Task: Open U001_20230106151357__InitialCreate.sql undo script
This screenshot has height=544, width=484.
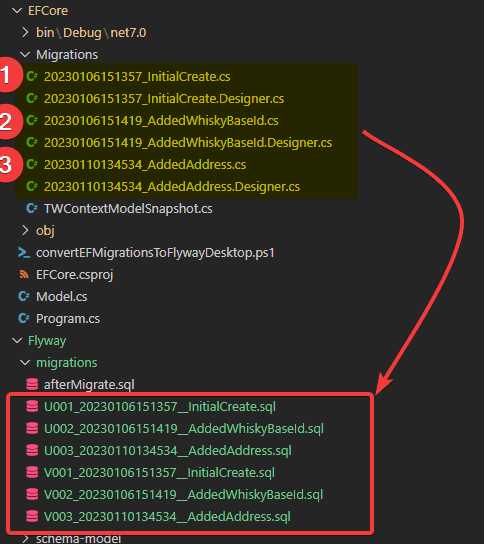Action: pos(160,407)
